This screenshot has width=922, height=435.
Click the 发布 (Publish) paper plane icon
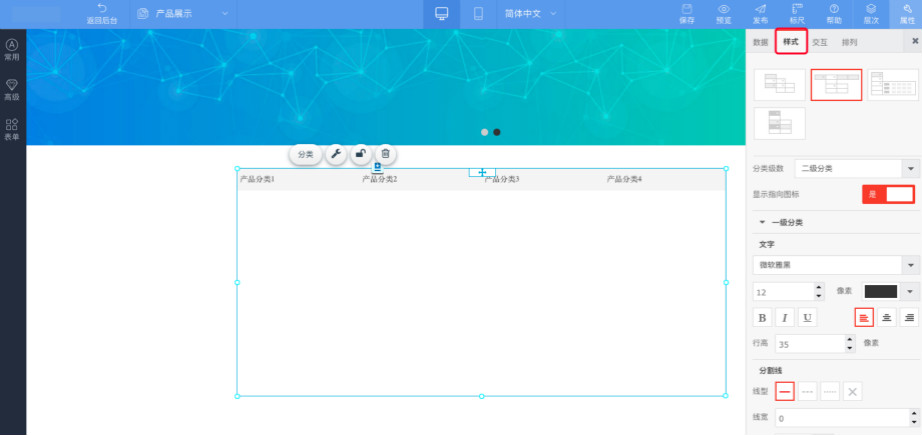(760, 13)
